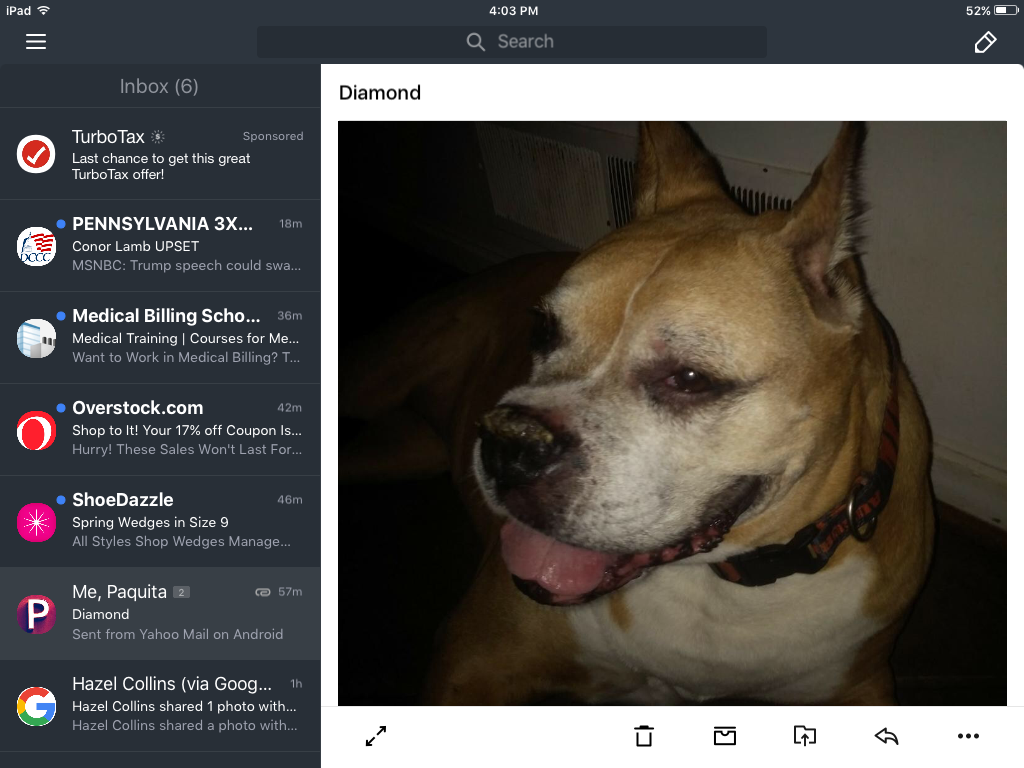Click the search magnifier icon
The height and width of the screenshot is (768, 1024).
coord(475,42)
